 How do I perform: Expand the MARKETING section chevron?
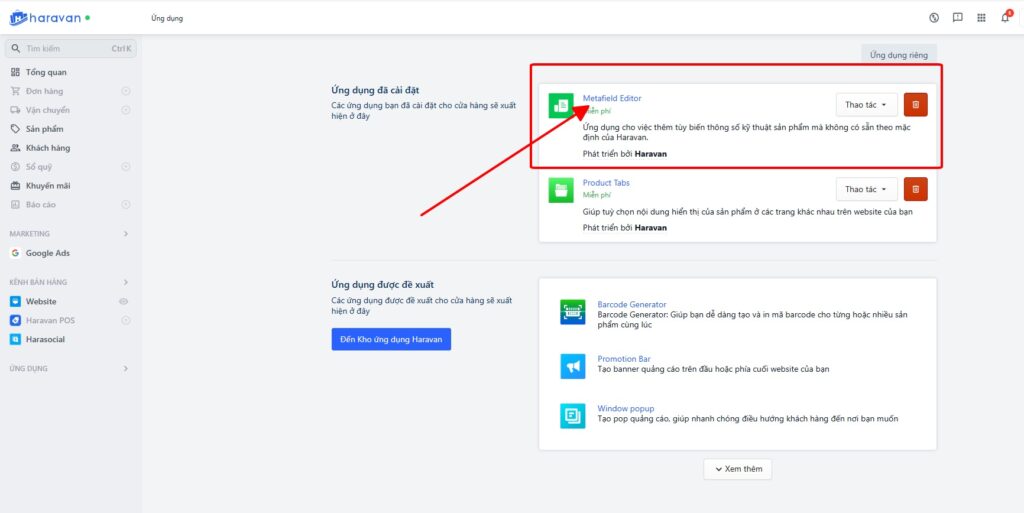125,234
